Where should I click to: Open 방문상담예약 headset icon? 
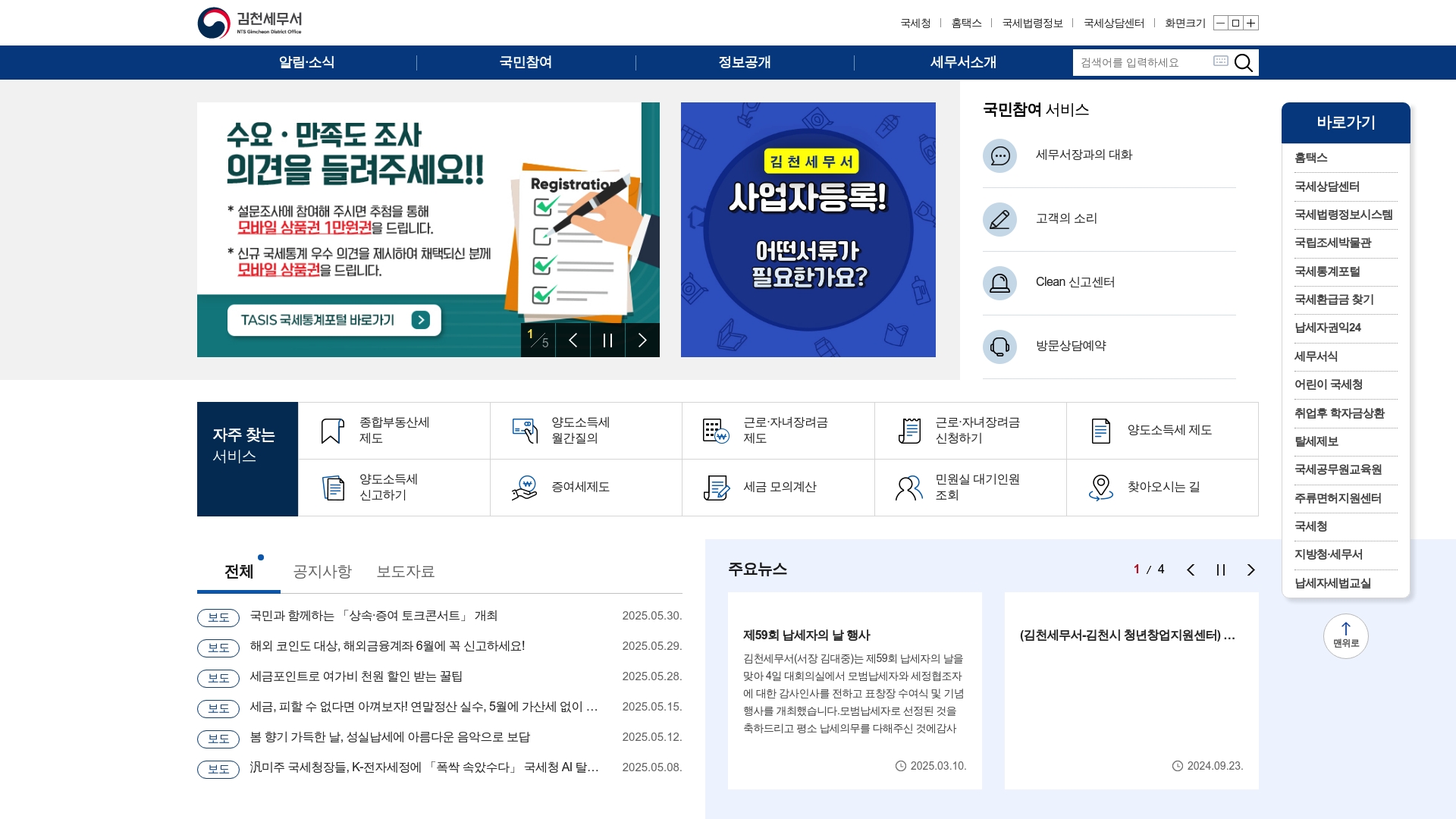click(x=999, y=347)
